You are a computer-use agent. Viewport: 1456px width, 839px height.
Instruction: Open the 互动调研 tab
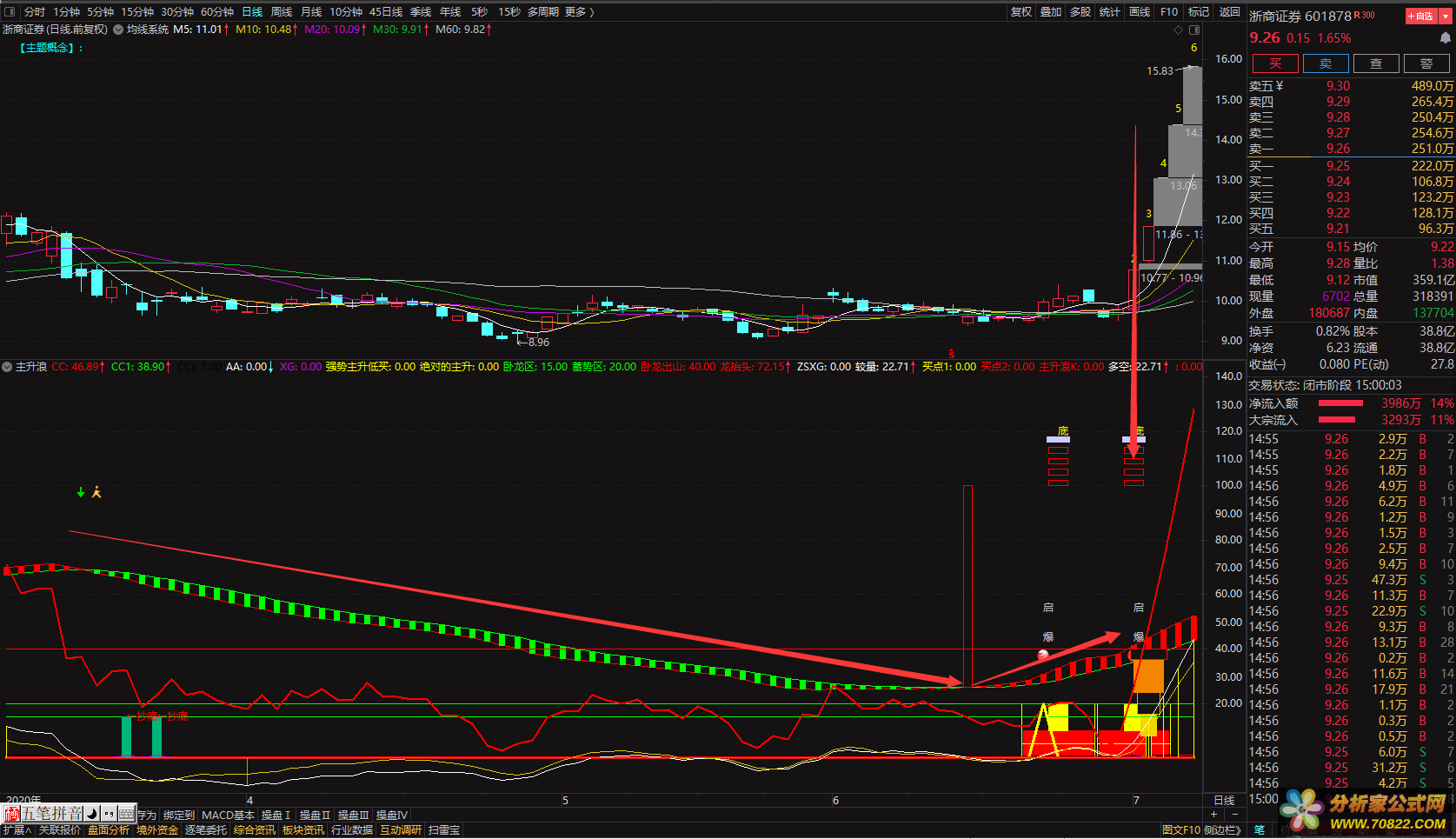[401, 830]
